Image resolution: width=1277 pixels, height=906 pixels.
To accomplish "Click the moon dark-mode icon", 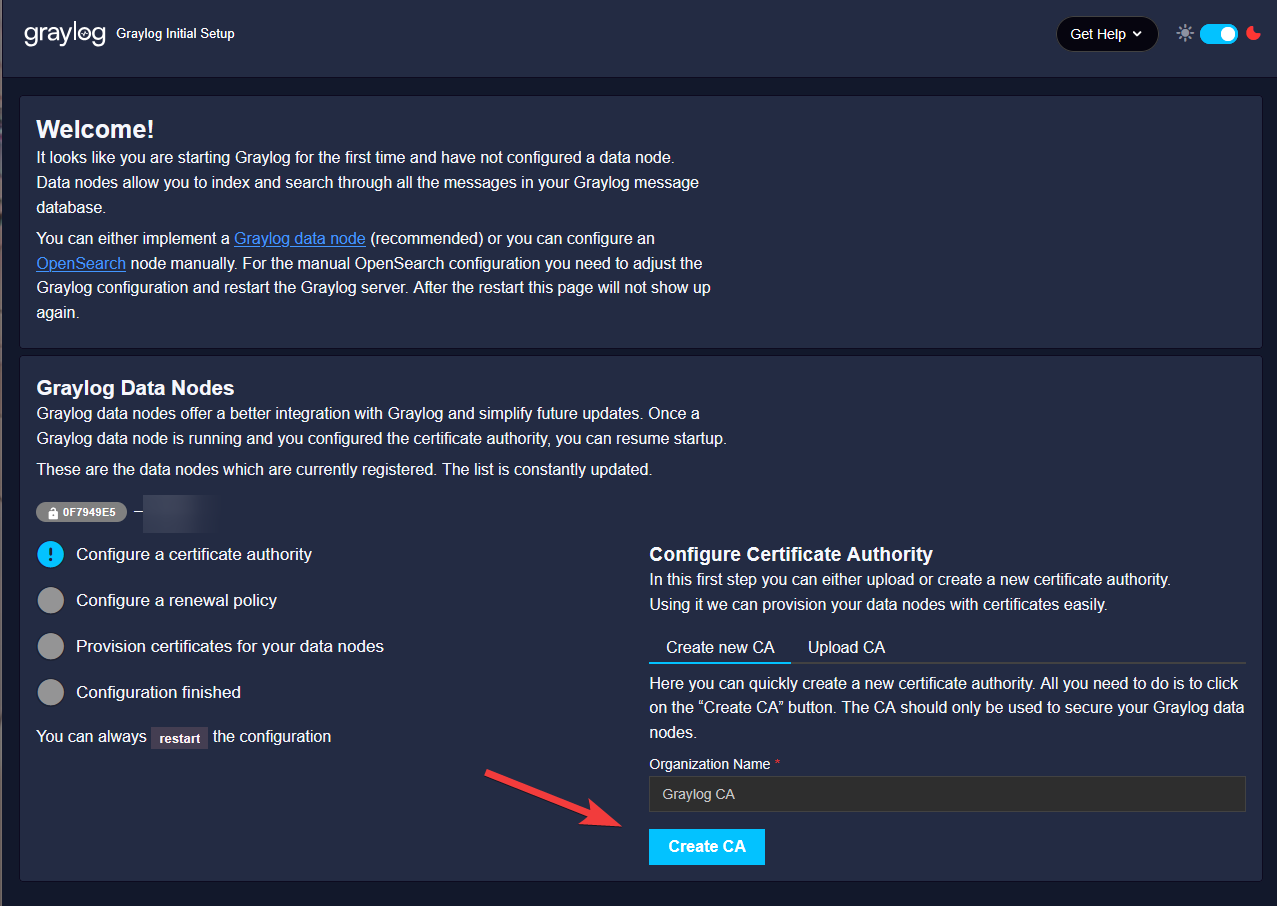I will (1254, 34).
